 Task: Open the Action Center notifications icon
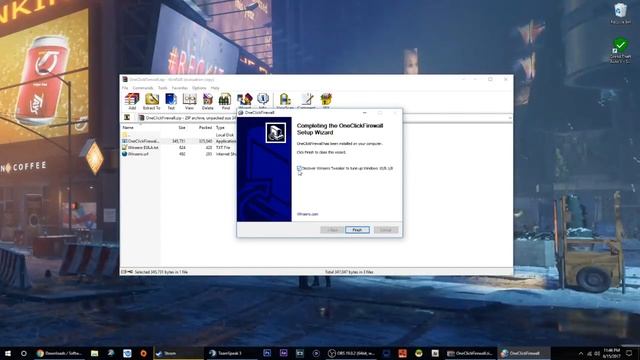coord(629,353)
